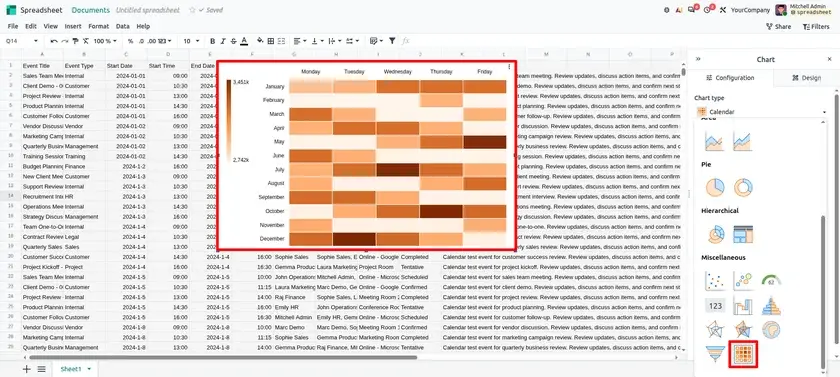Close the Chart side panel
The image size is (840, 377).
(829, 59)
